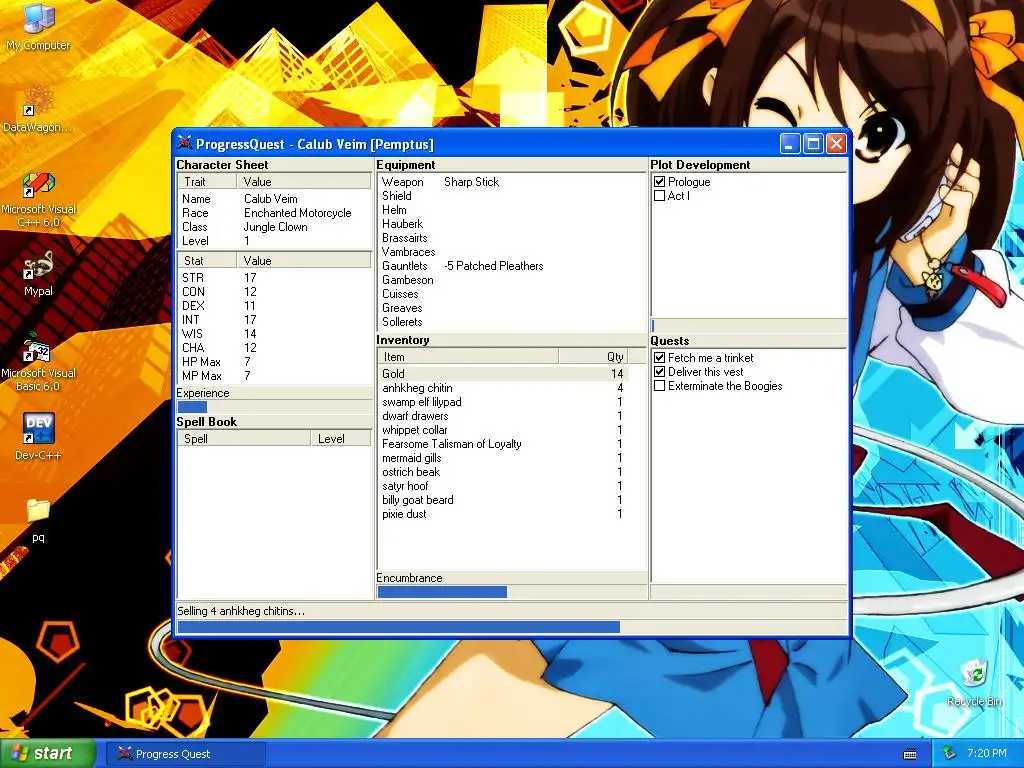Click the keyboard icon in system tray
This screenshot has width=1024, height=768.
tap(910, 754)
